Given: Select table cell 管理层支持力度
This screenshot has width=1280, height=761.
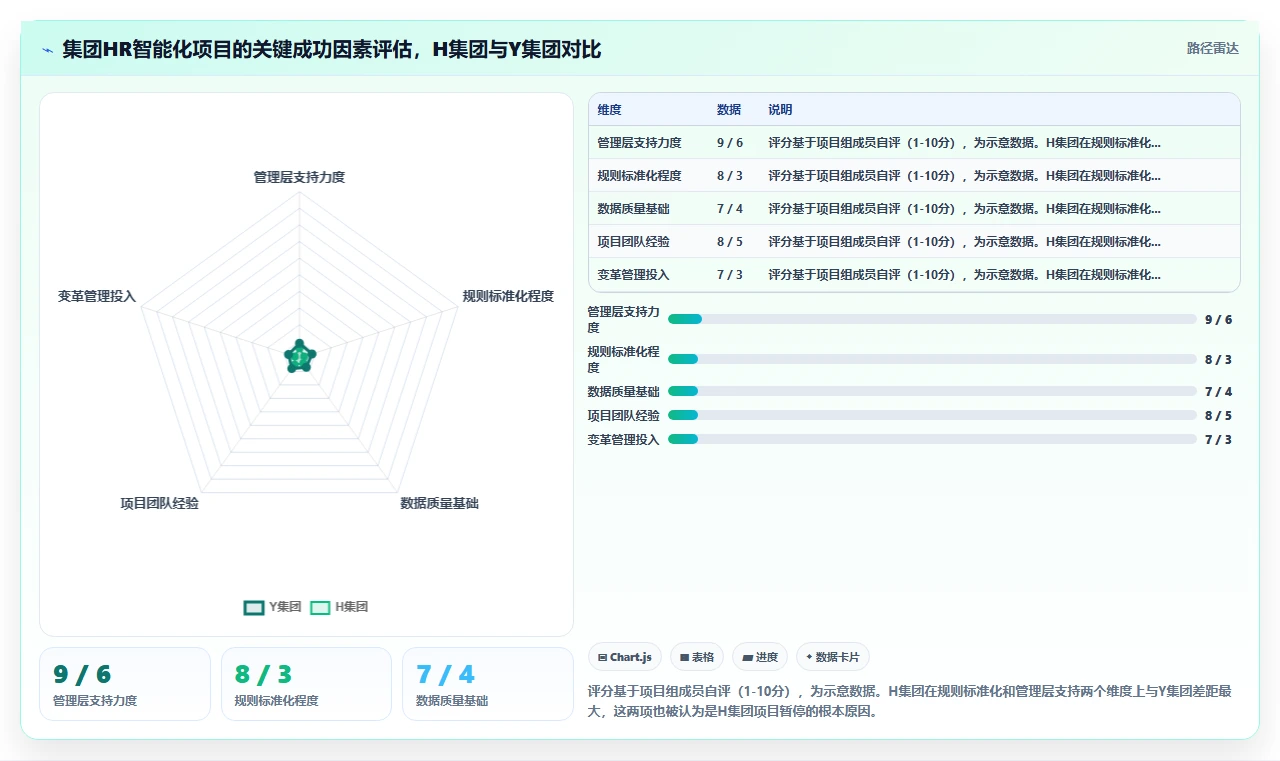Looking at the screenshot, I should click(x=639, y=143).
